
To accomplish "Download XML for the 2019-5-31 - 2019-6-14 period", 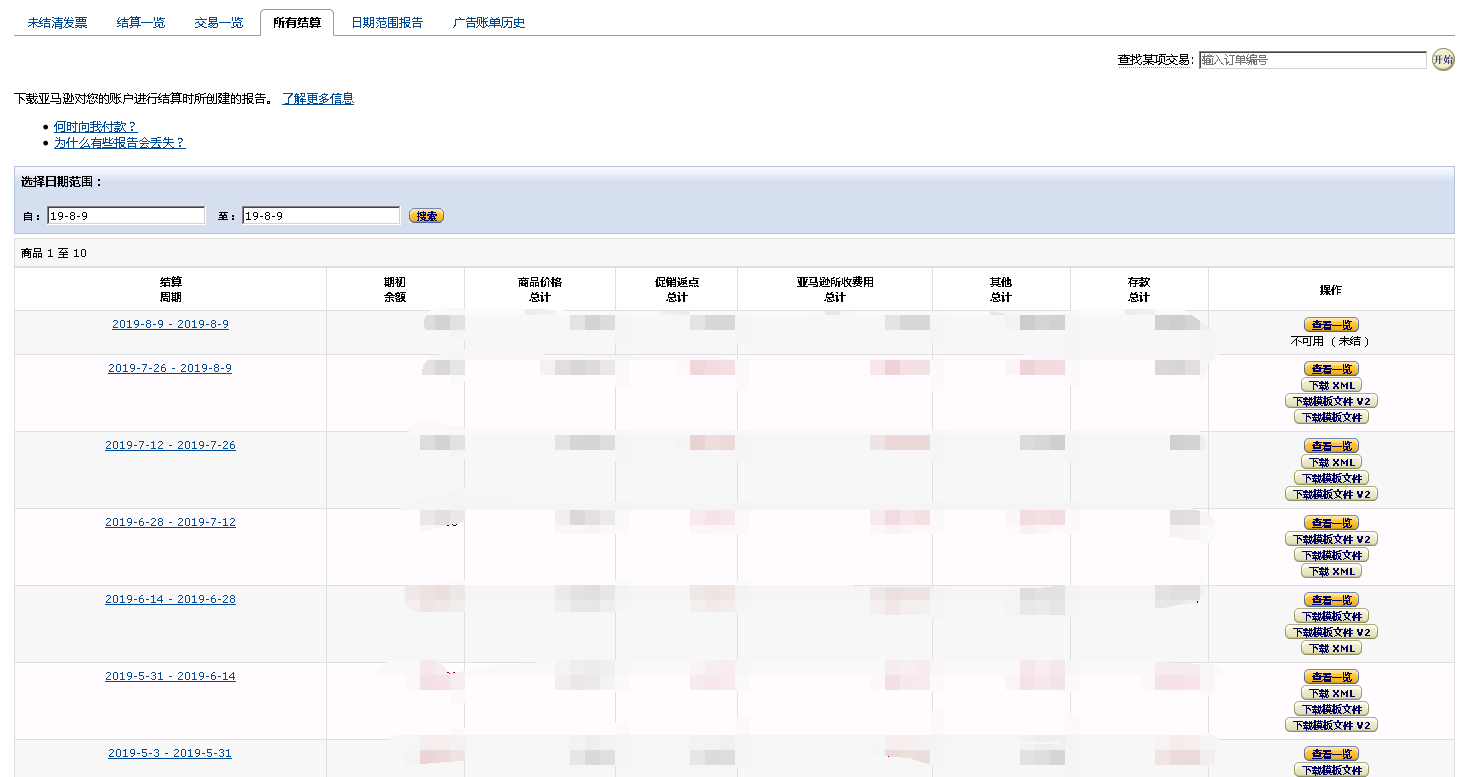I will pos(1331,693).
